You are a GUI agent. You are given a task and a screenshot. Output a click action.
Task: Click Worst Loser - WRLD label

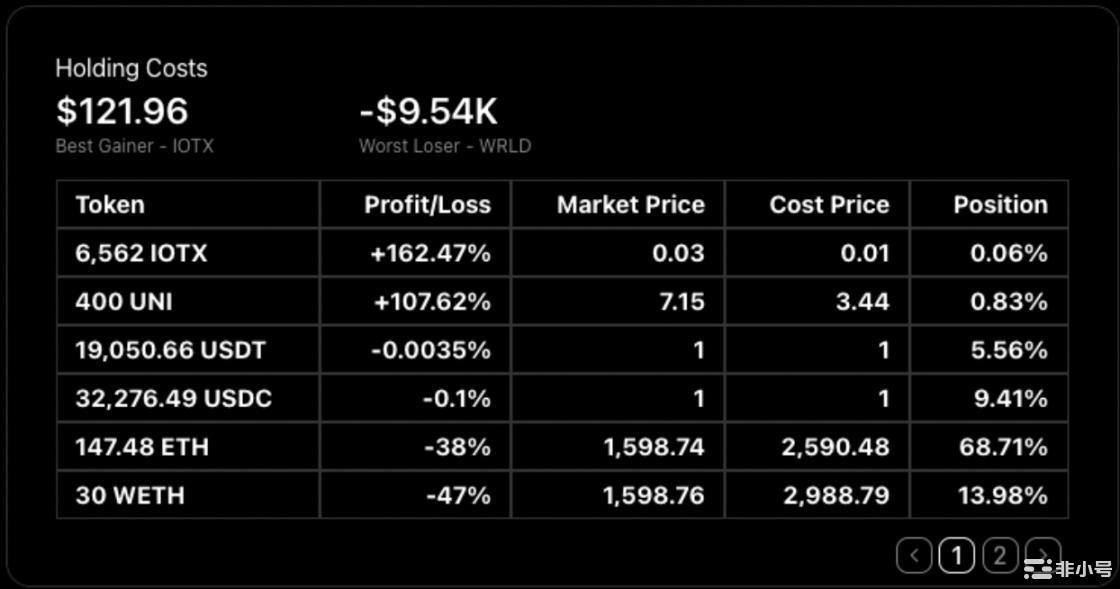pos(445,146)
